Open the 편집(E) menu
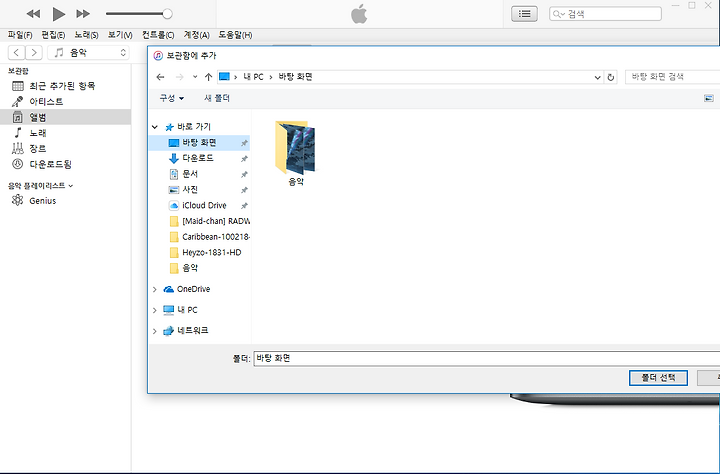The height and width of the screenshot is (474, 720). coord(53,35)
